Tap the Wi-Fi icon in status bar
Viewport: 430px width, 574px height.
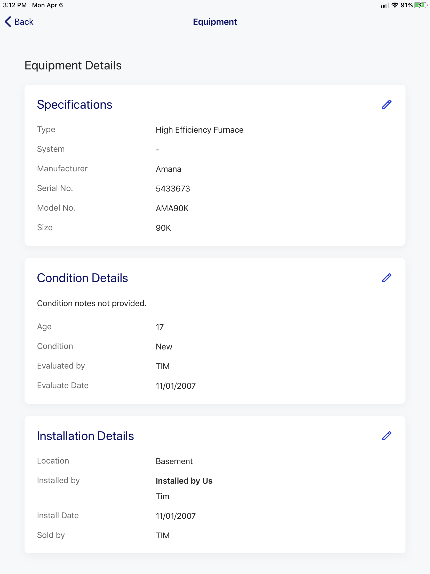click(x=395, y=5)
